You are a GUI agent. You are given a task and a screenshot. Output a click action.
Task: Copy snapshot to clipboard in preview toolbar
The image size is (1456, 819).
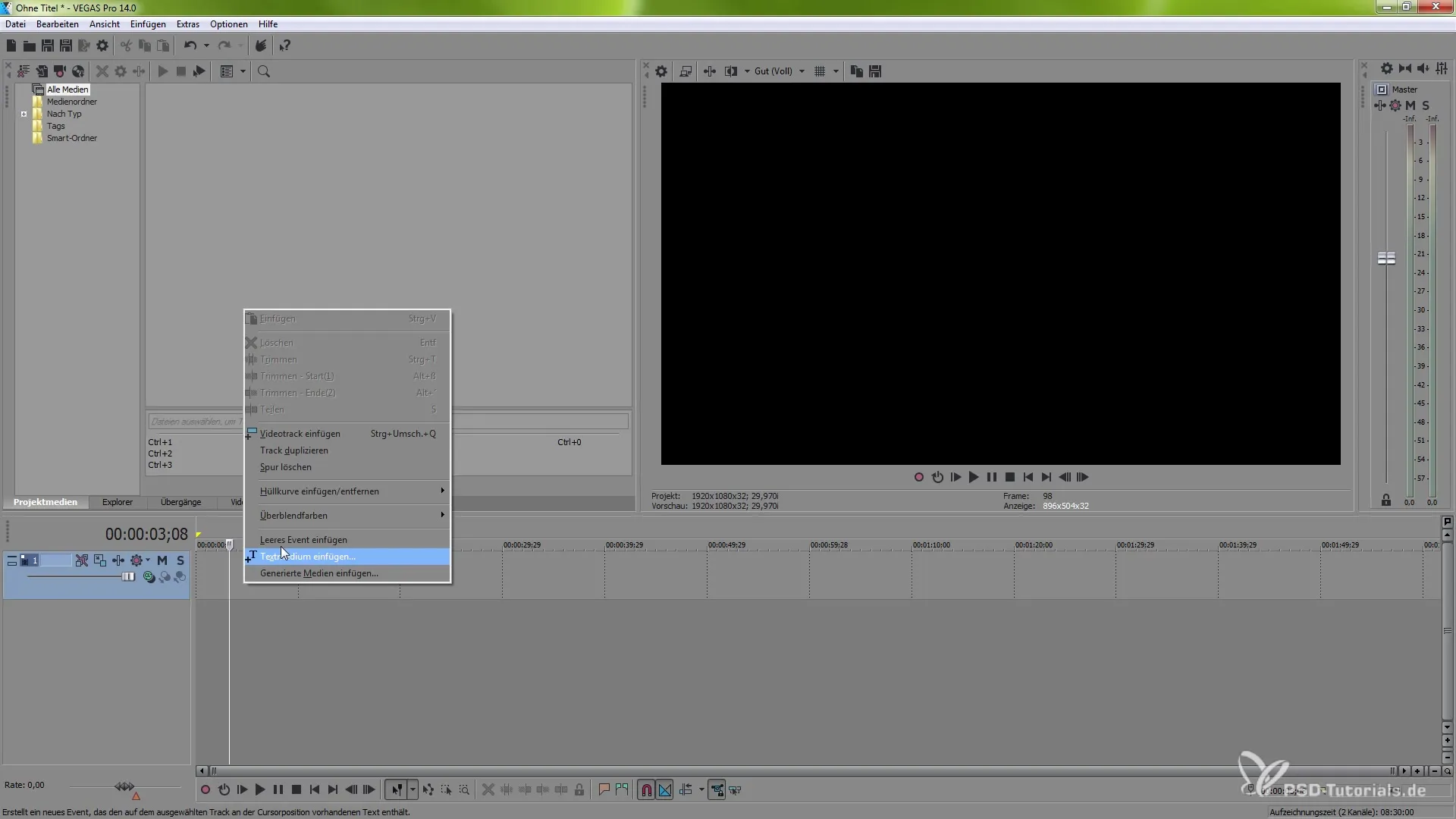(857, 71)
